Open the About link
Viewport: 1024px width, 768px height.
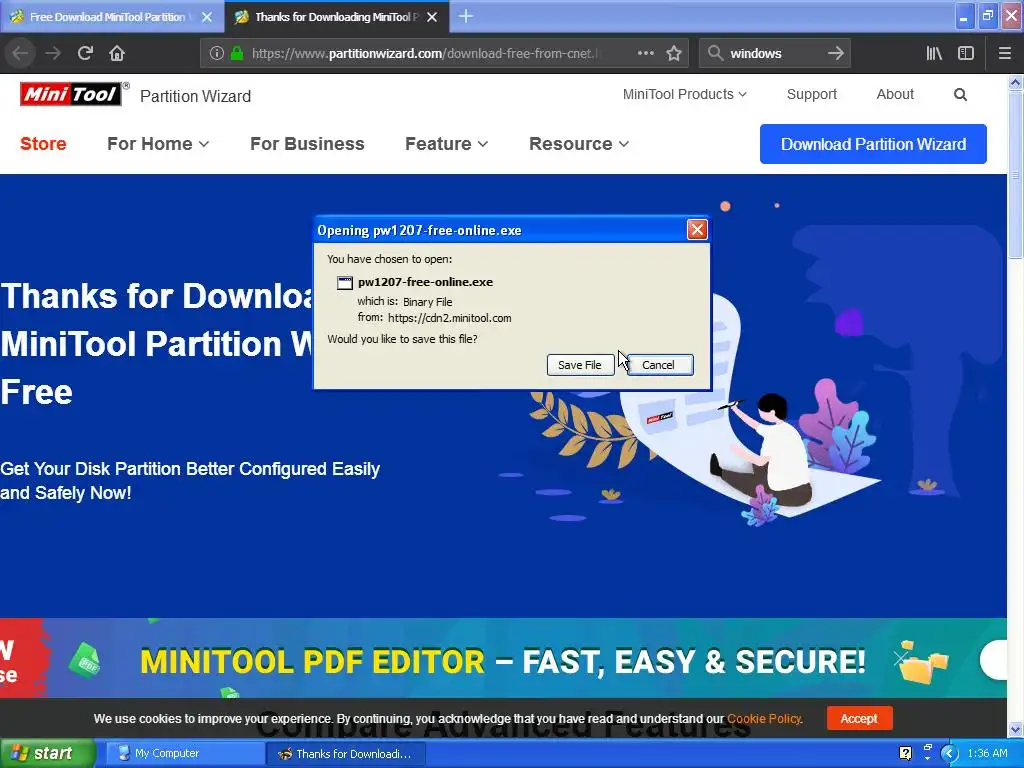point(895,94)
